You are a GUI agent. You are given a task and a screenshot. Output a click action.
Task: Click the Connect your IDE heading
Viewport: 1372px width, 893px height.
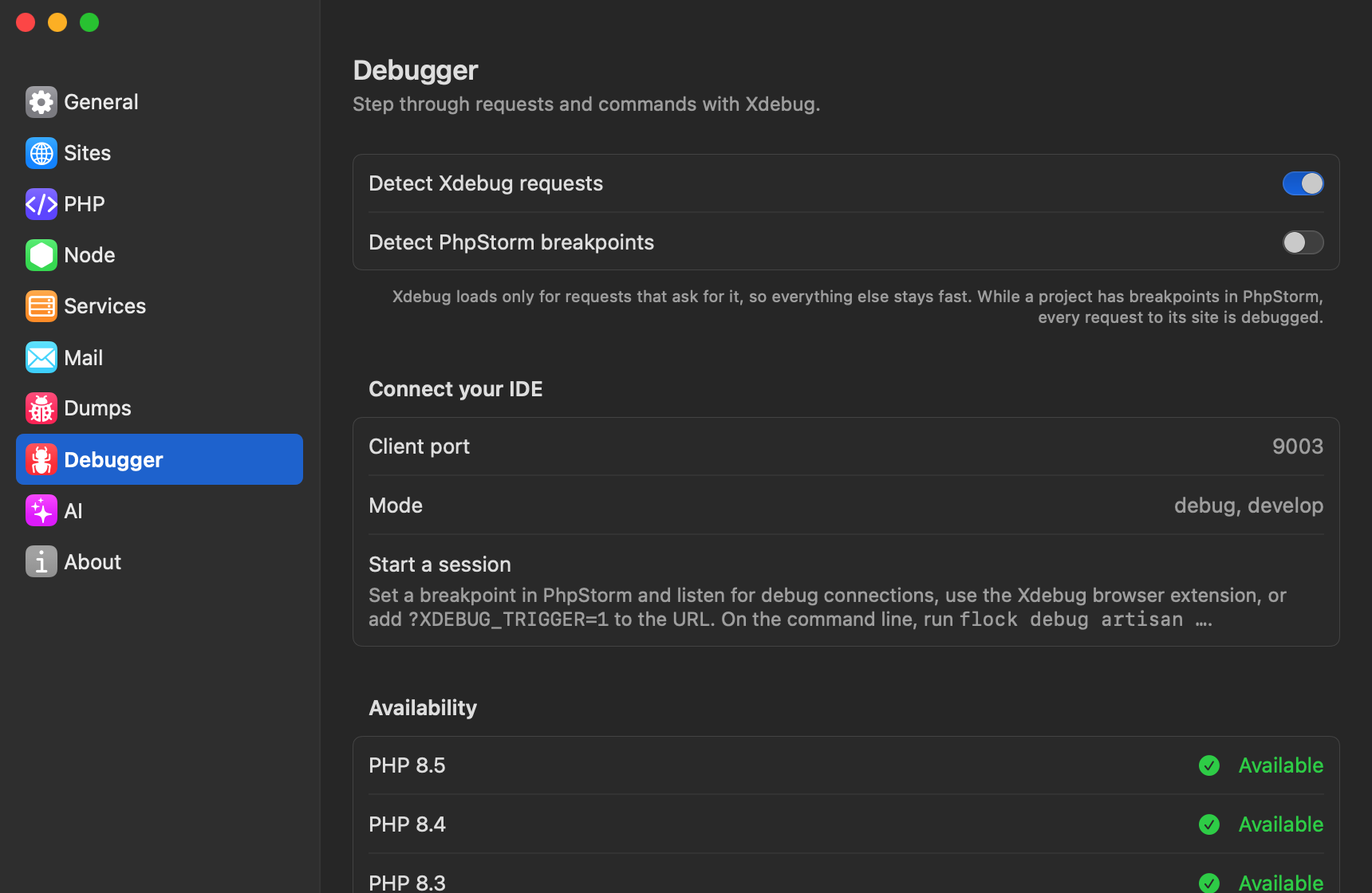point(455,389)
